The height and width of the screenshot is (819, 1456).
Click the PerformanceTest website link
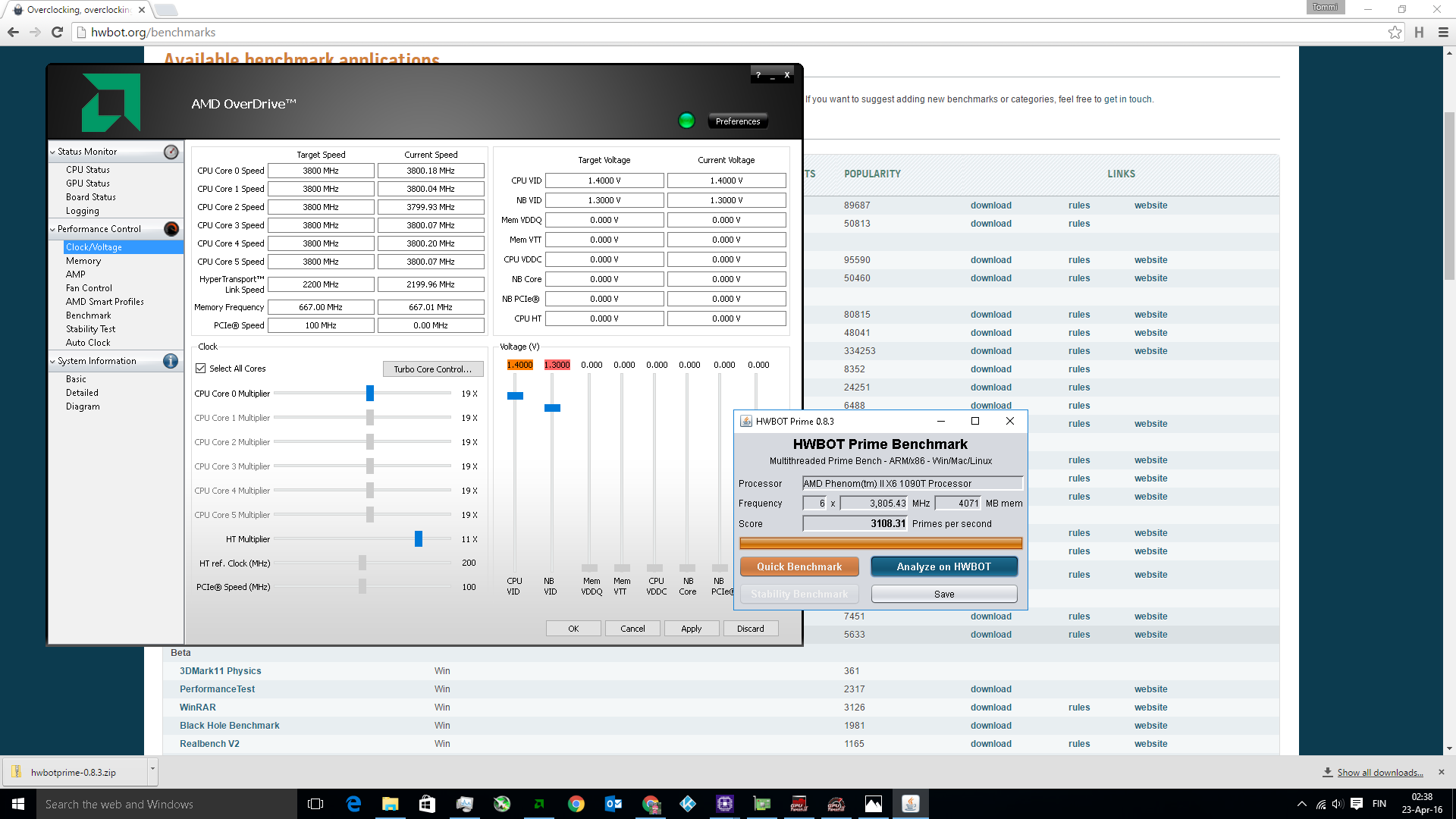click(x=1151, y=689)
